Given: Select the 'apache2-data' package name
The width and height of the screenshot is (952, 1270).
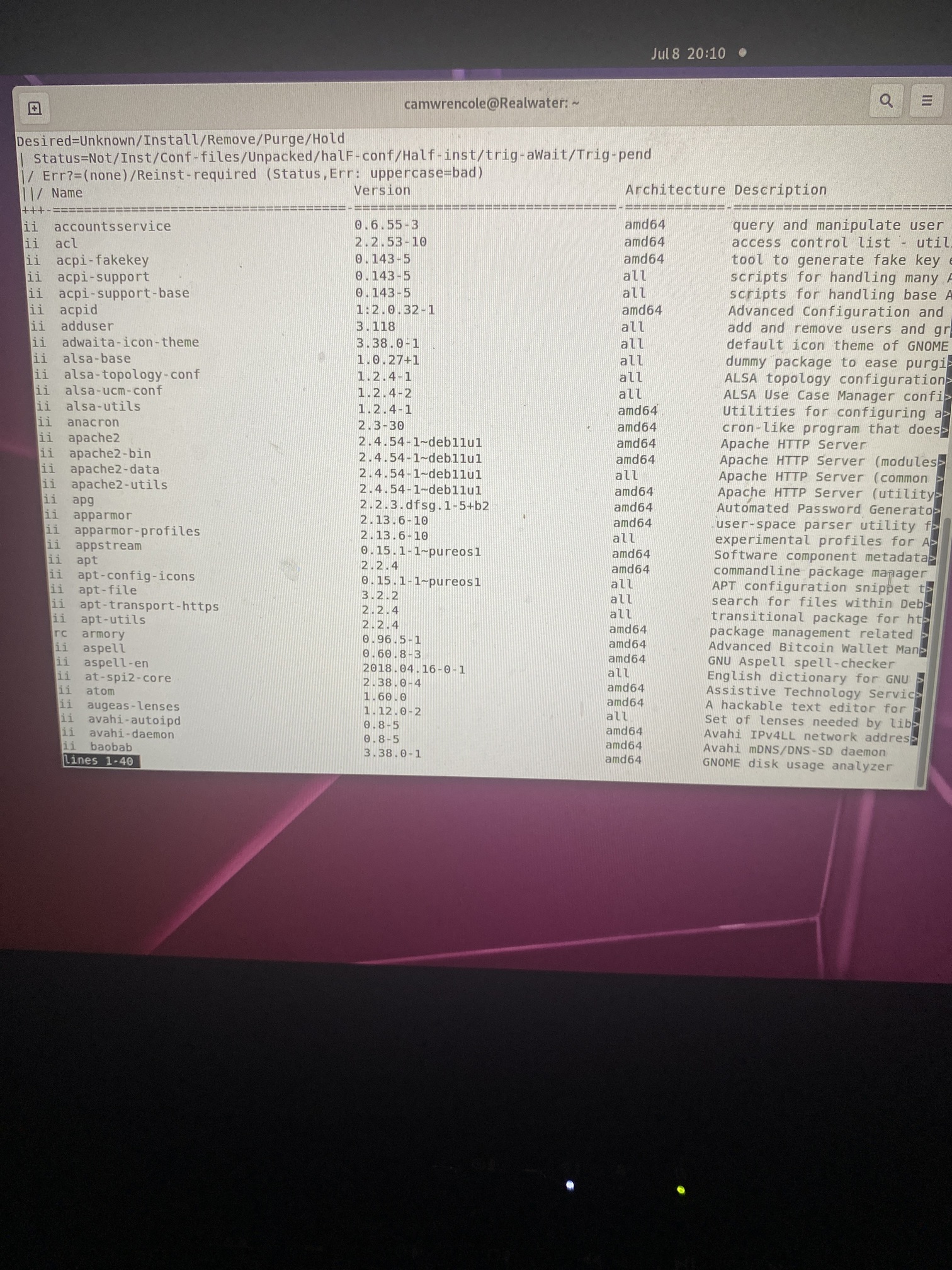Looking at the screenshot, I should (115, 469).
